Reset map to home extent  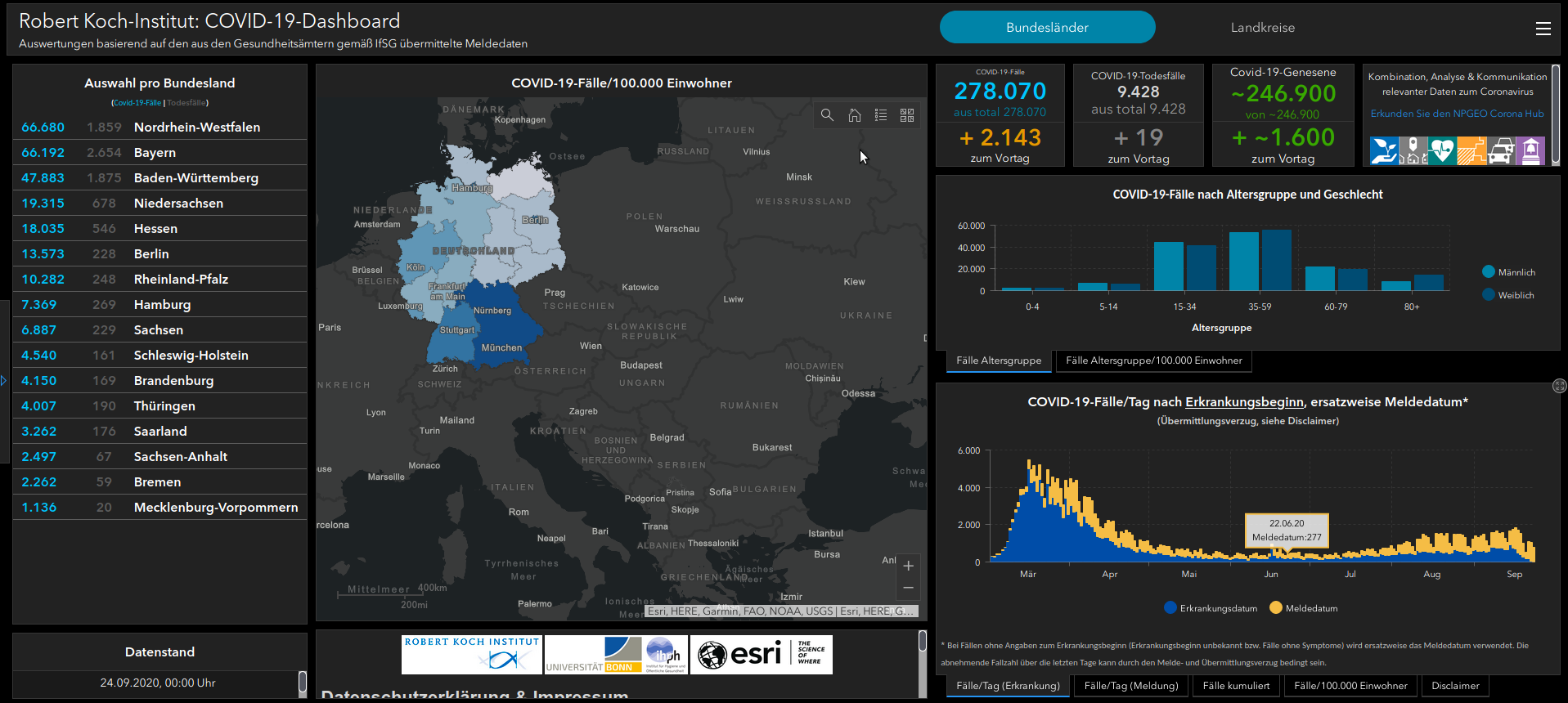point(854,115)
